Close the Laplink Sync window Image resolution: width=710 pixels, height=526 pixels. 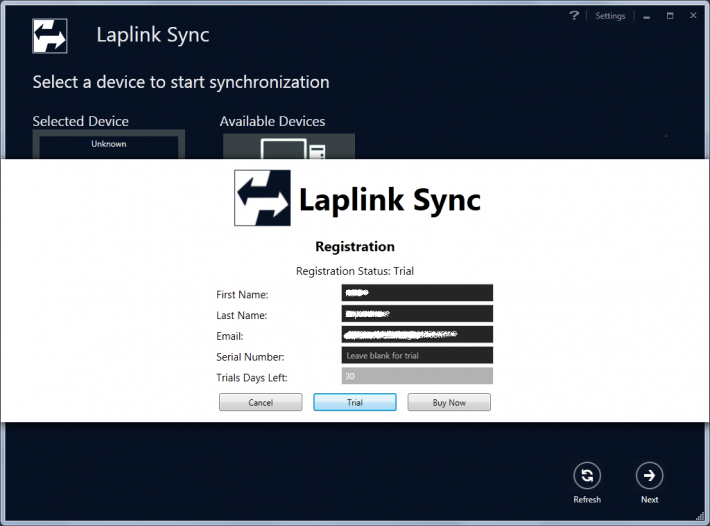[x=693, y=15]
